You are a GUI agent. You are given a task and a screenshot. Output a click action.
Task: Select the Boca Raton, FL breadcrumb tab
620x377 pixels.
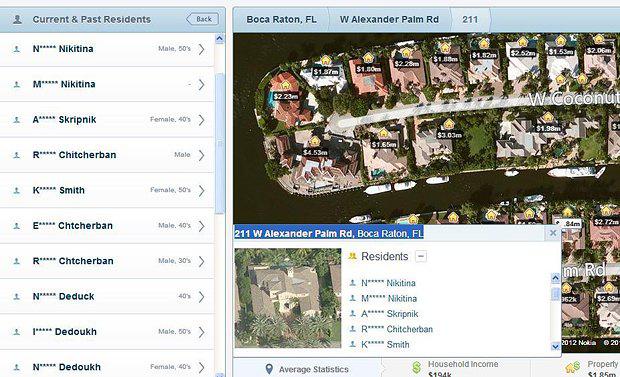(281, 19)
